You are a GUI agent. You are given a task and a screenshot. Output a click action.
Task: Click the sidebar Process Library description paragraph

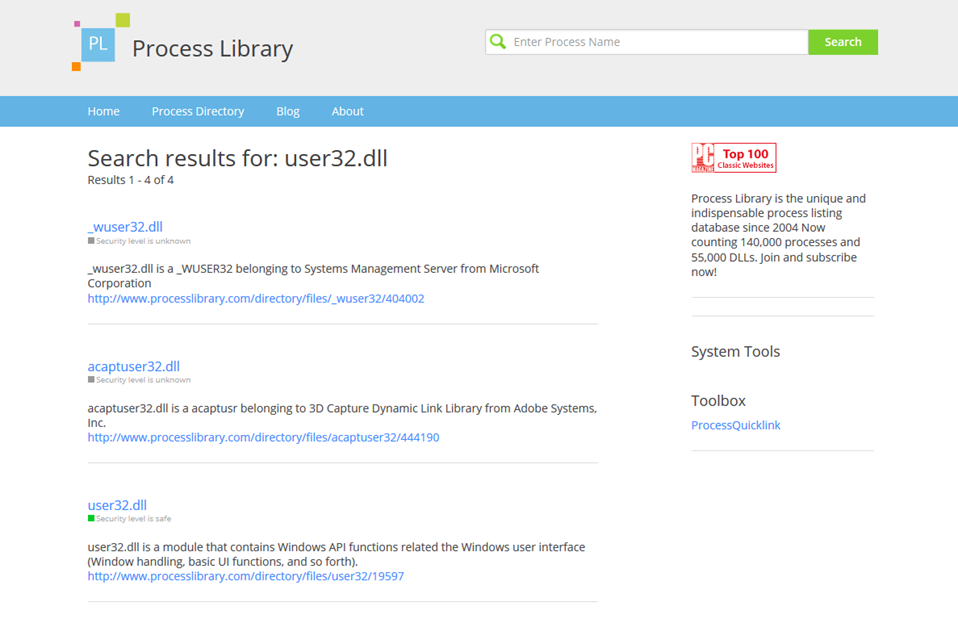click(x=778, y=235)
